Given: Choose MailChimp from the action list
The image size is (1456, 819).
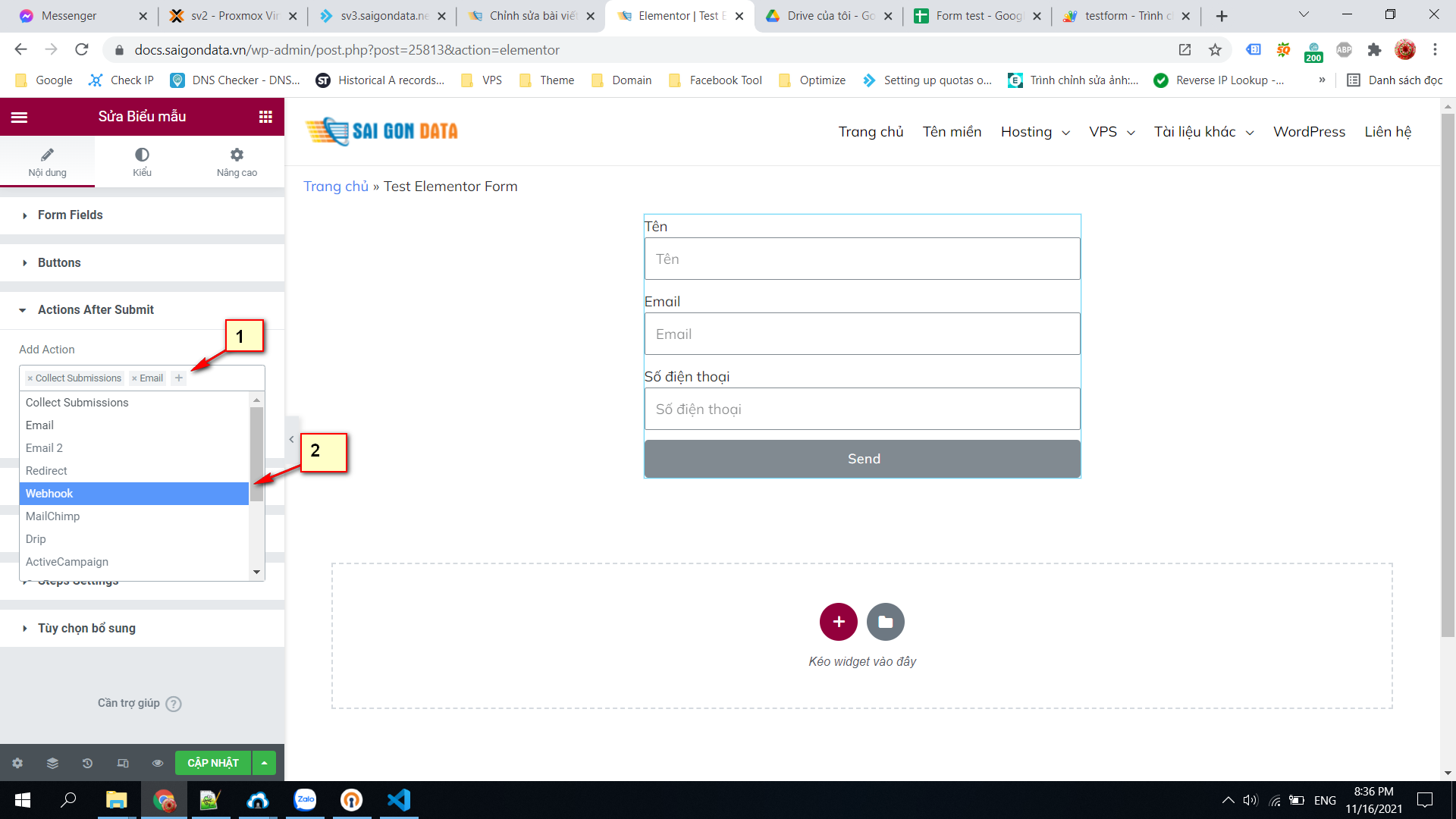Looking at the screenshot, I should point(134,516).
